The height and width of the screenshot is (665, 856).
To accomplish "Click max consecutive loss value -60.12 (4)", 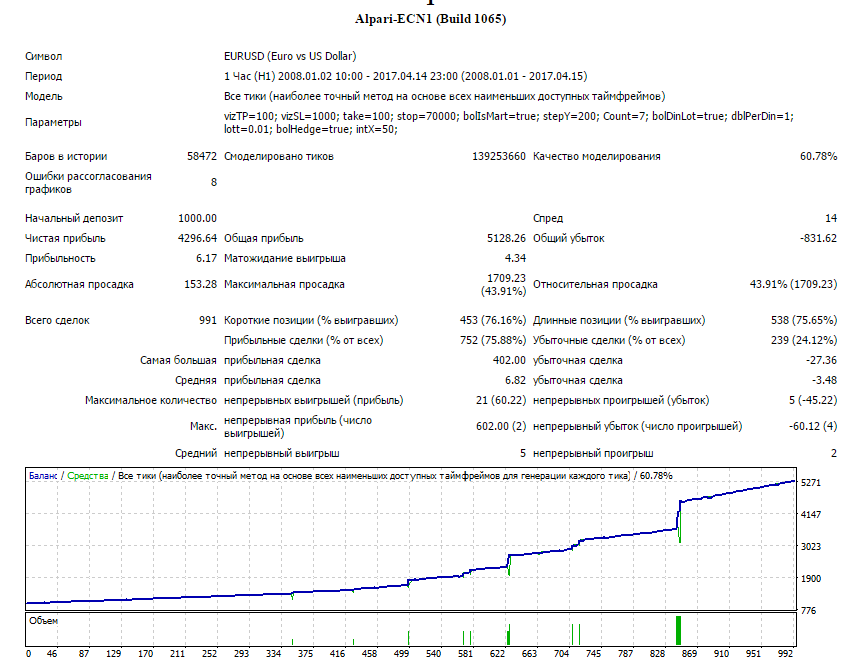I will 813,426.
